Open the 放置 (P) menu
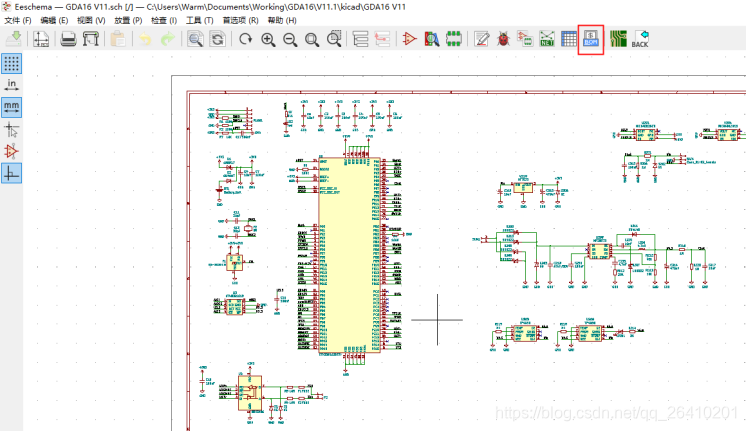The height and width of the screenshot is (431, 746). (128, 20)
